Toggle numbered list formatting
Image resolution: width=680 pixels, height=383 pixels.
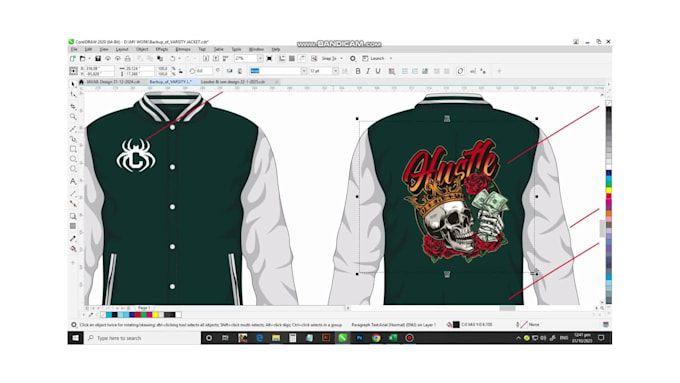tap(415, 71)
